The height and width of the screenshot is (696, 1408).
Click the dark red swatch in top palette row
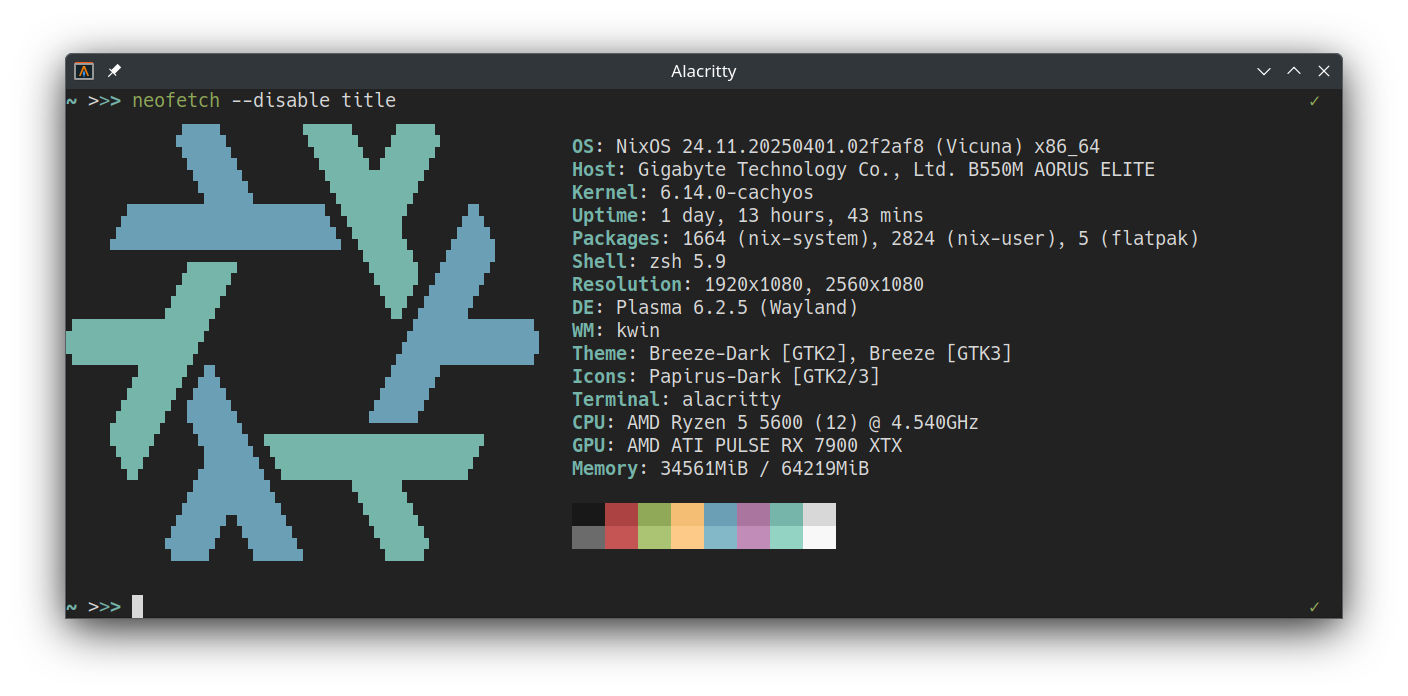[x=621, y=514]
